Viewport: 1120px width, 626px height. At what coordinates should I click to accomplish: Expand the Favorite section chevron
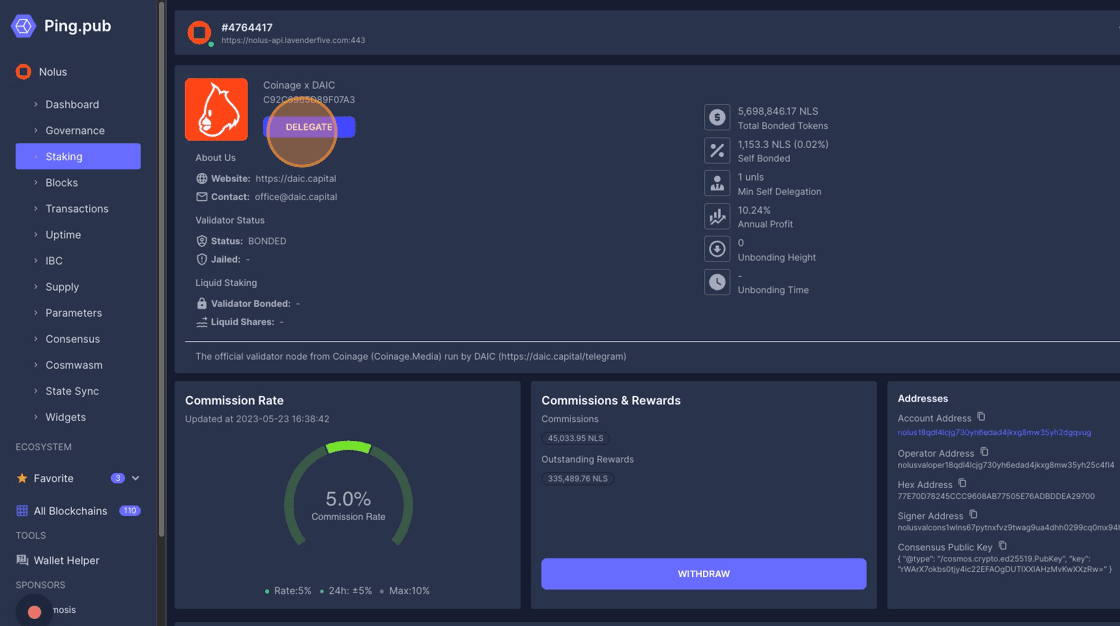[x=136, y=479]
